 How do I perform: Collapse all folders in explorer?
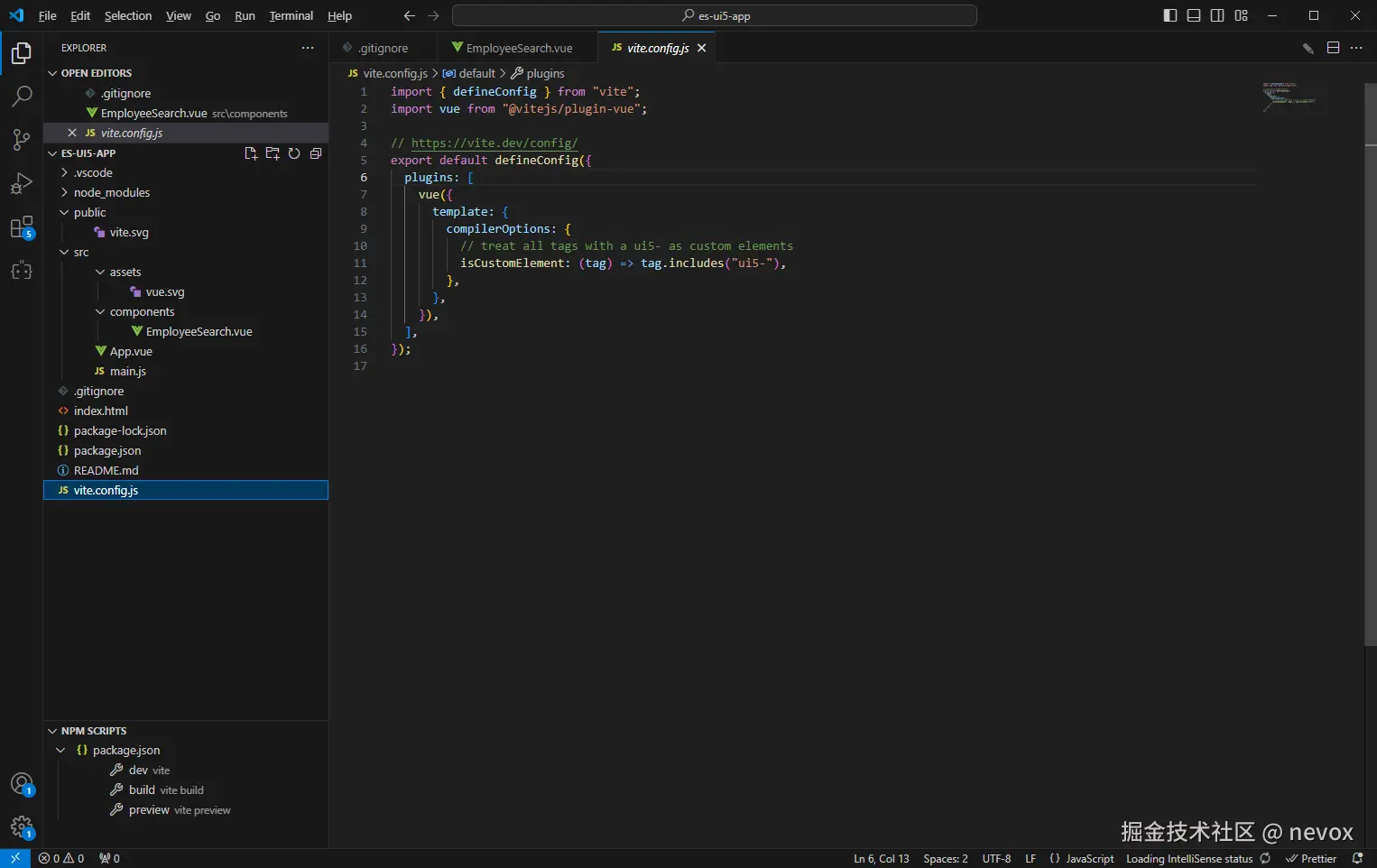point(316,153)
